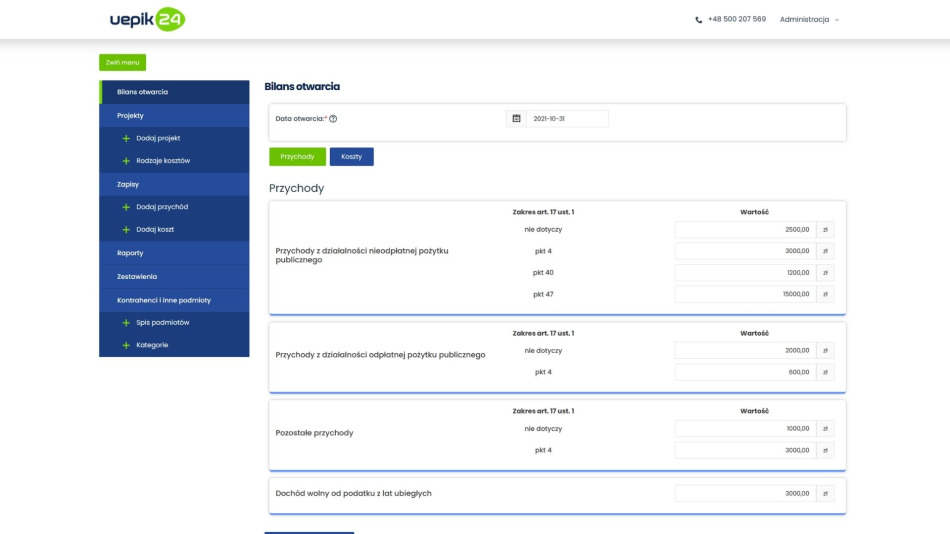
Task: Collapse sidebar with Zwiń menu button
Action: pos(122,62)
